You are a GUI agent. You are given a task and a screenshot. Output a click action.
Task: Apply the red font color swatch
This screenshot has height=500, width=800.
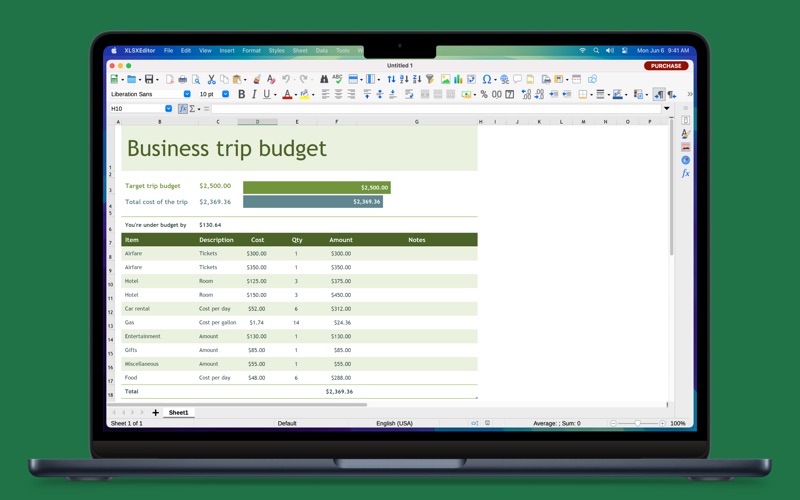tap(287, 95)
